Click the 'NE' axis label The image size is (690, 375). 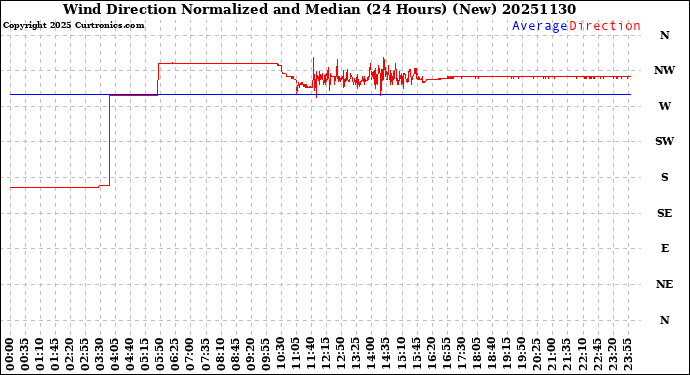click(664, 284)
